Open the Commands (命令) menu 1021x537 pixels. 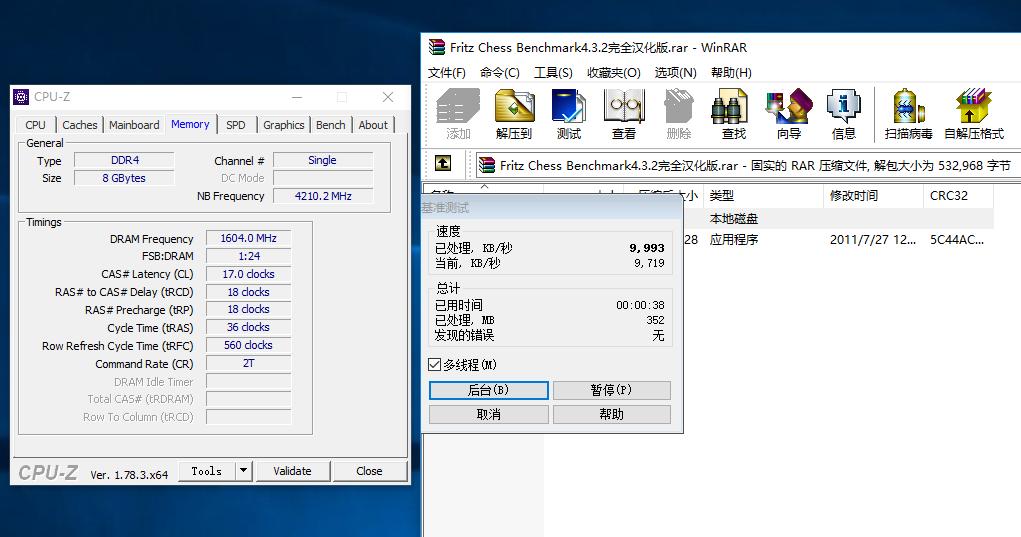pyautogui.click(x=499, y=72)
